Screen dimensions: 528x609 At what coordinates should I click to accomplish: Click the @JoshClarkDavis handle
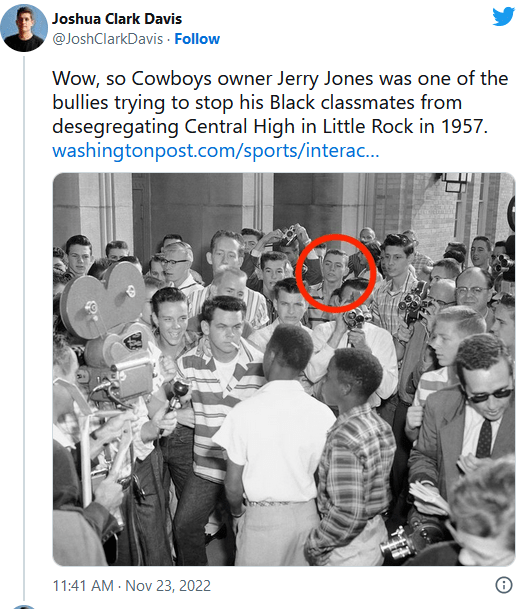(x=108, y=39)
